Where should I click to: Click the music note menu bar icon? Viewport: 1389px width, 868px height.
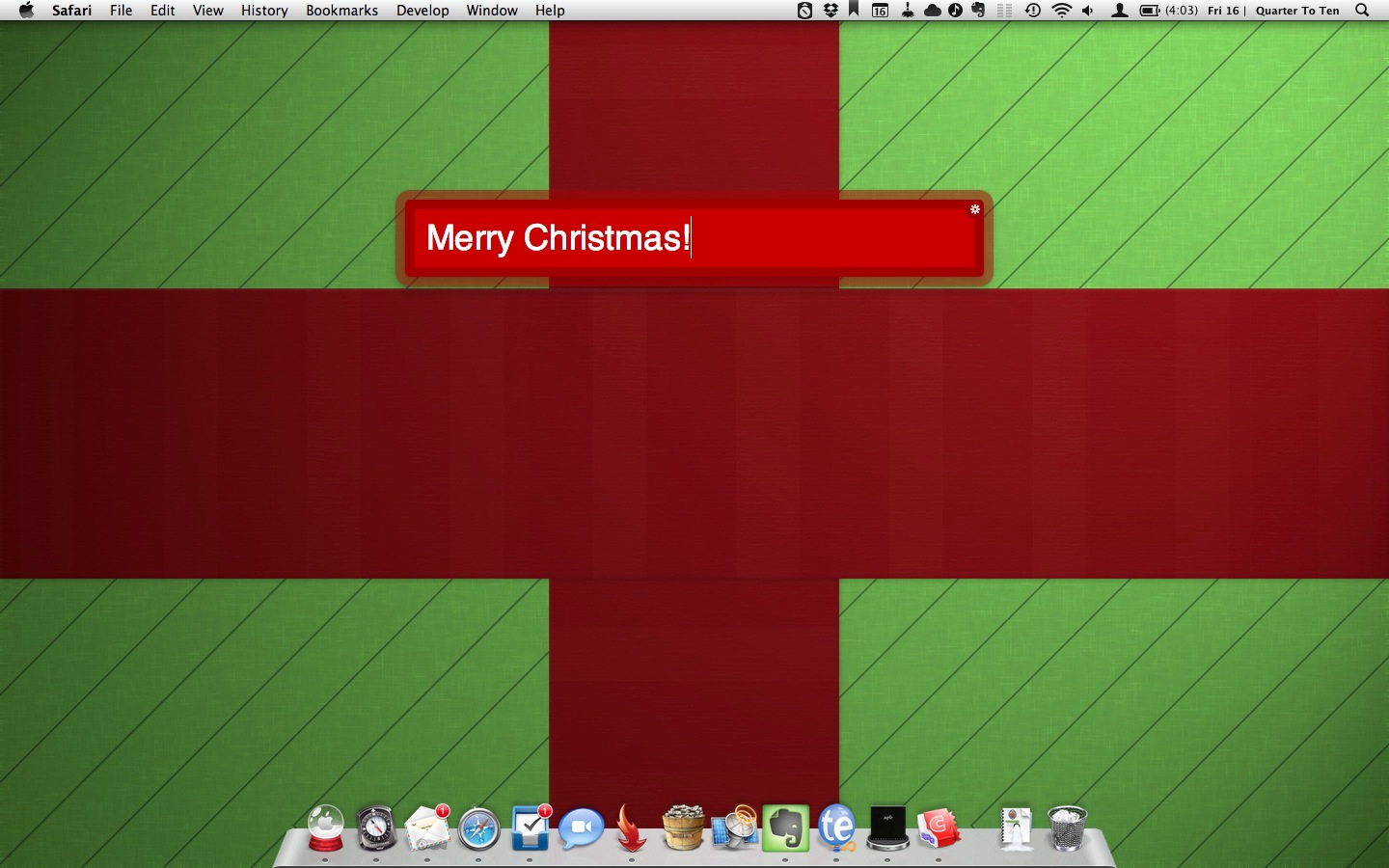[955, 11]
